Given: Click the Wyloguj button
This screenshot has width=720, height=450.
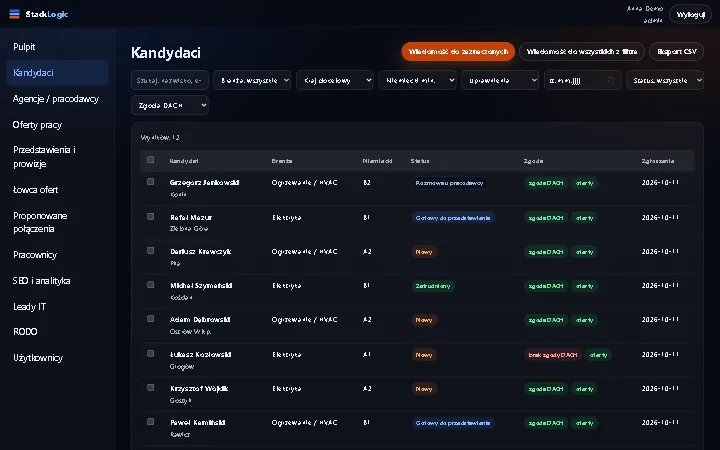Looking at the screenshot, I should (x=690, y=14).
